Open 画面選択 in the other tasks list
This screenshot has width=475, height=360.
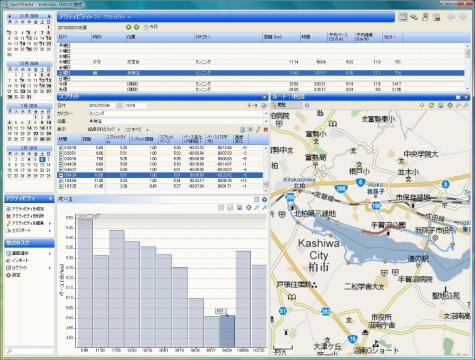coord(18,253)
